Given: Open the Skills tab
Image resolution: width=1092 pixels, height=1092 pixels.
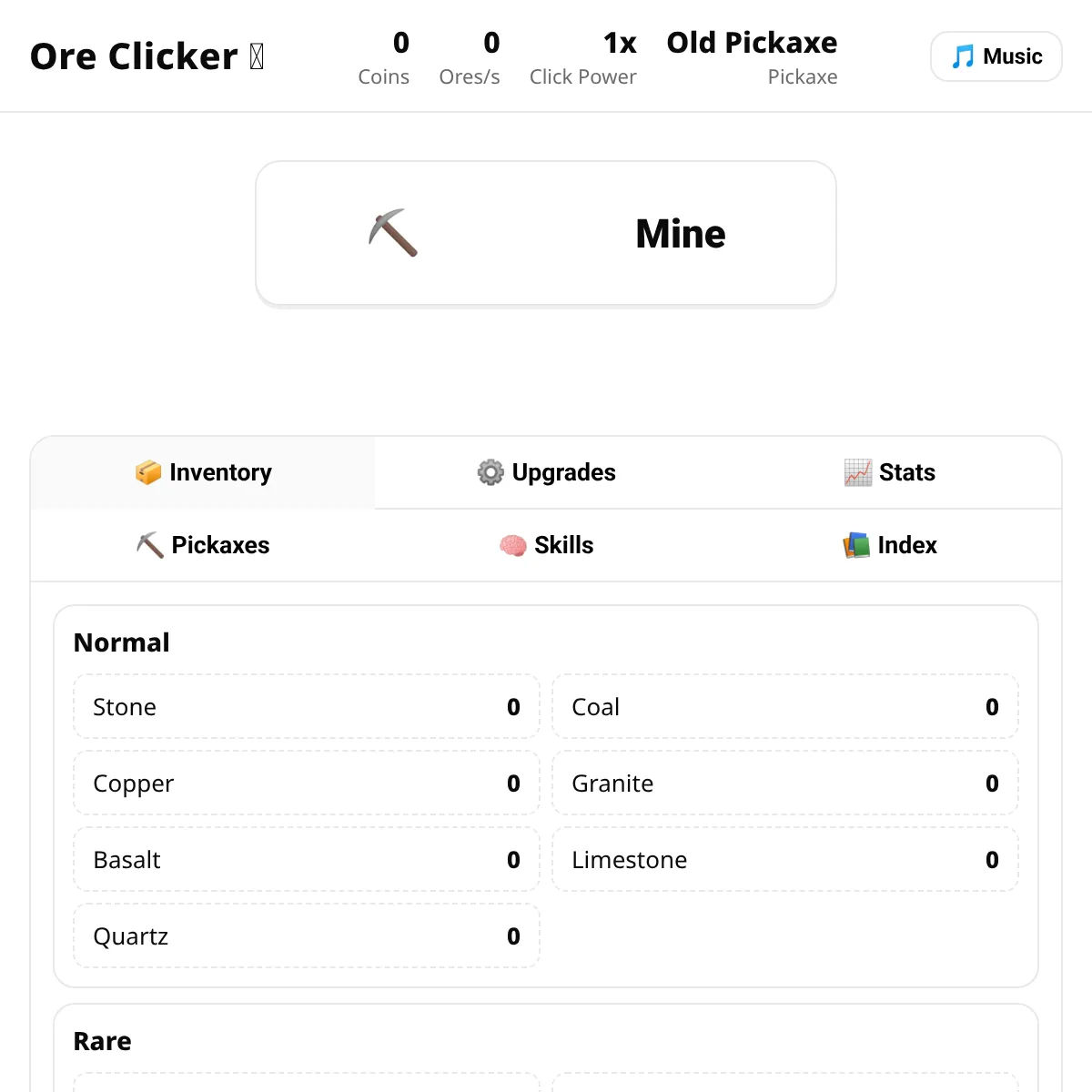Looking at the screenshot, I should coord(546,545).
